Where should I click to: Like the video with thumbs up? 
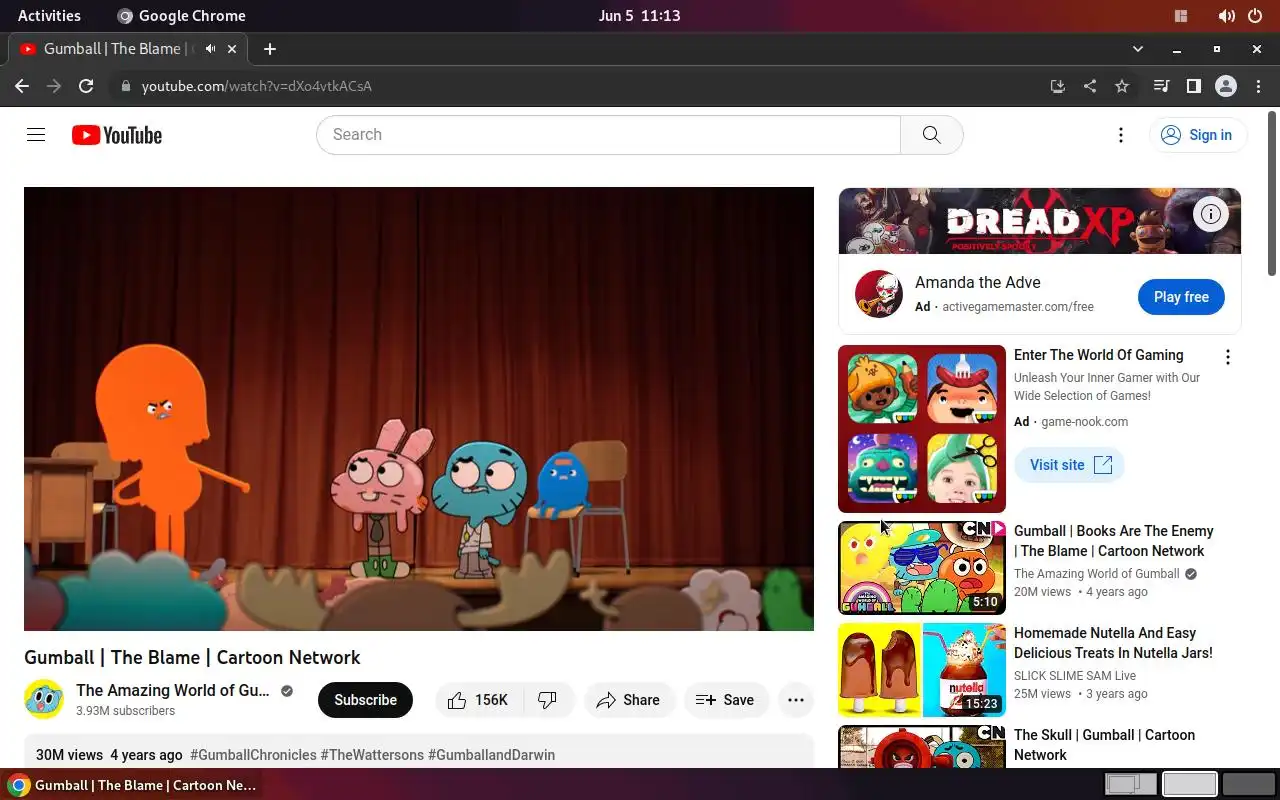tap(478, 700)
